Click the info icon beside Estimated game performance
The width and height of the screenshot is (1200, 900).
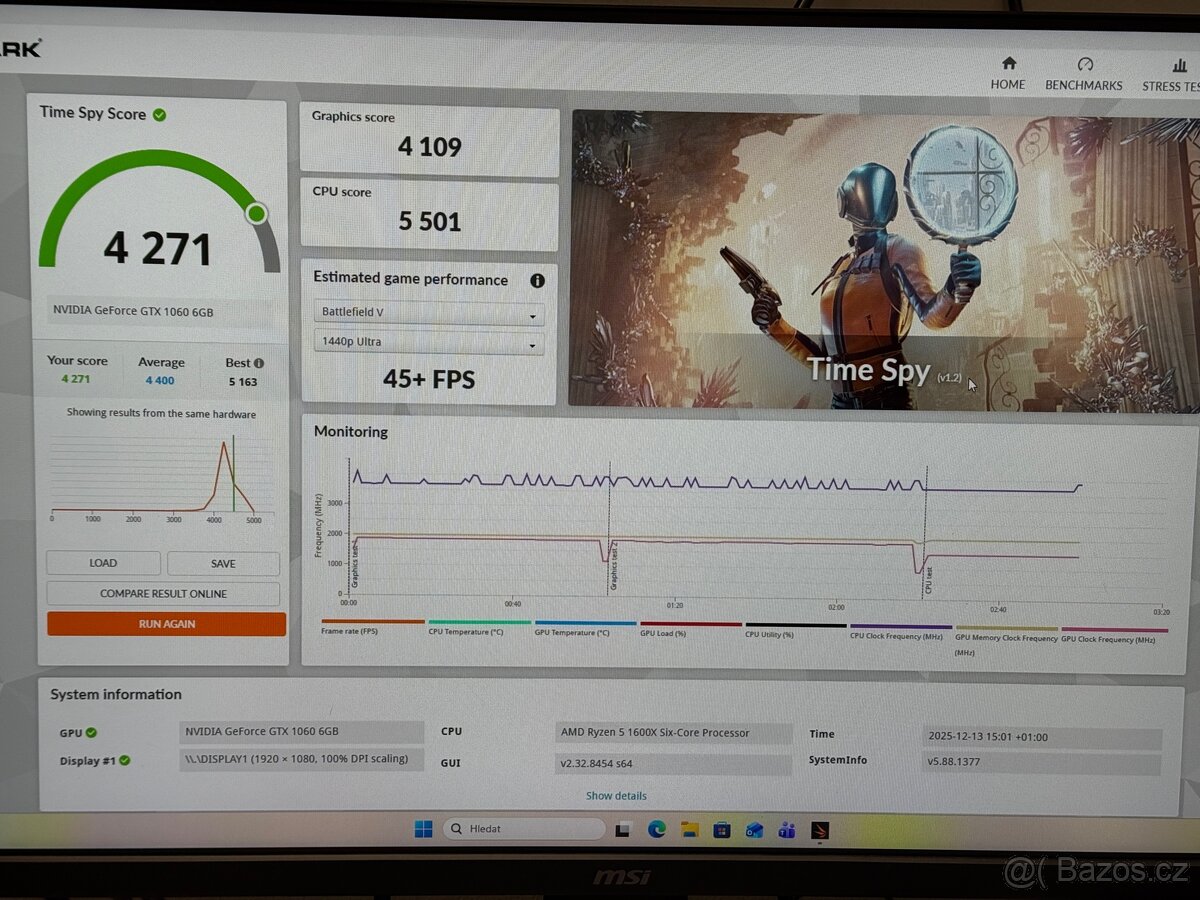[x=537, y=281]
